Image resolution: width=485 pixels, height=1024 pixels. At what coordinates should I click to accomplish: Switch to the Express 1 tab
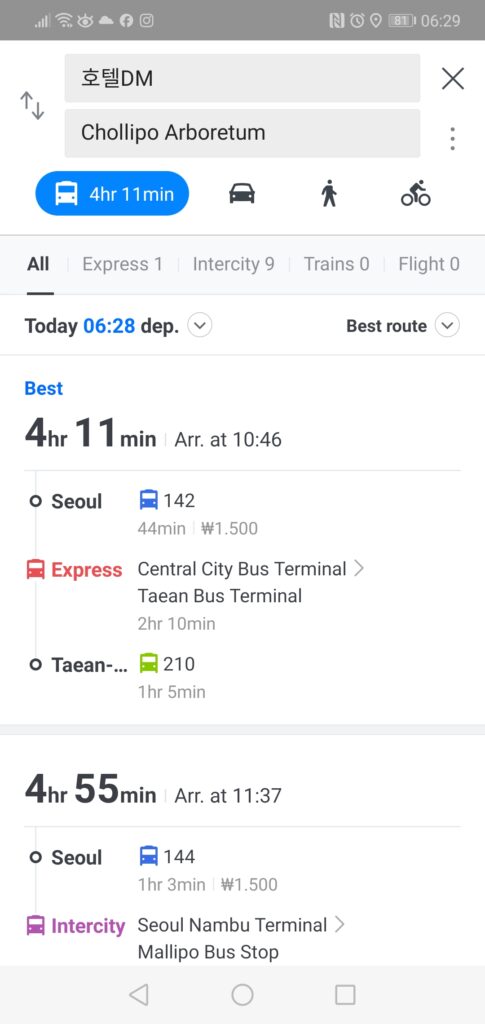click(122, 264)
